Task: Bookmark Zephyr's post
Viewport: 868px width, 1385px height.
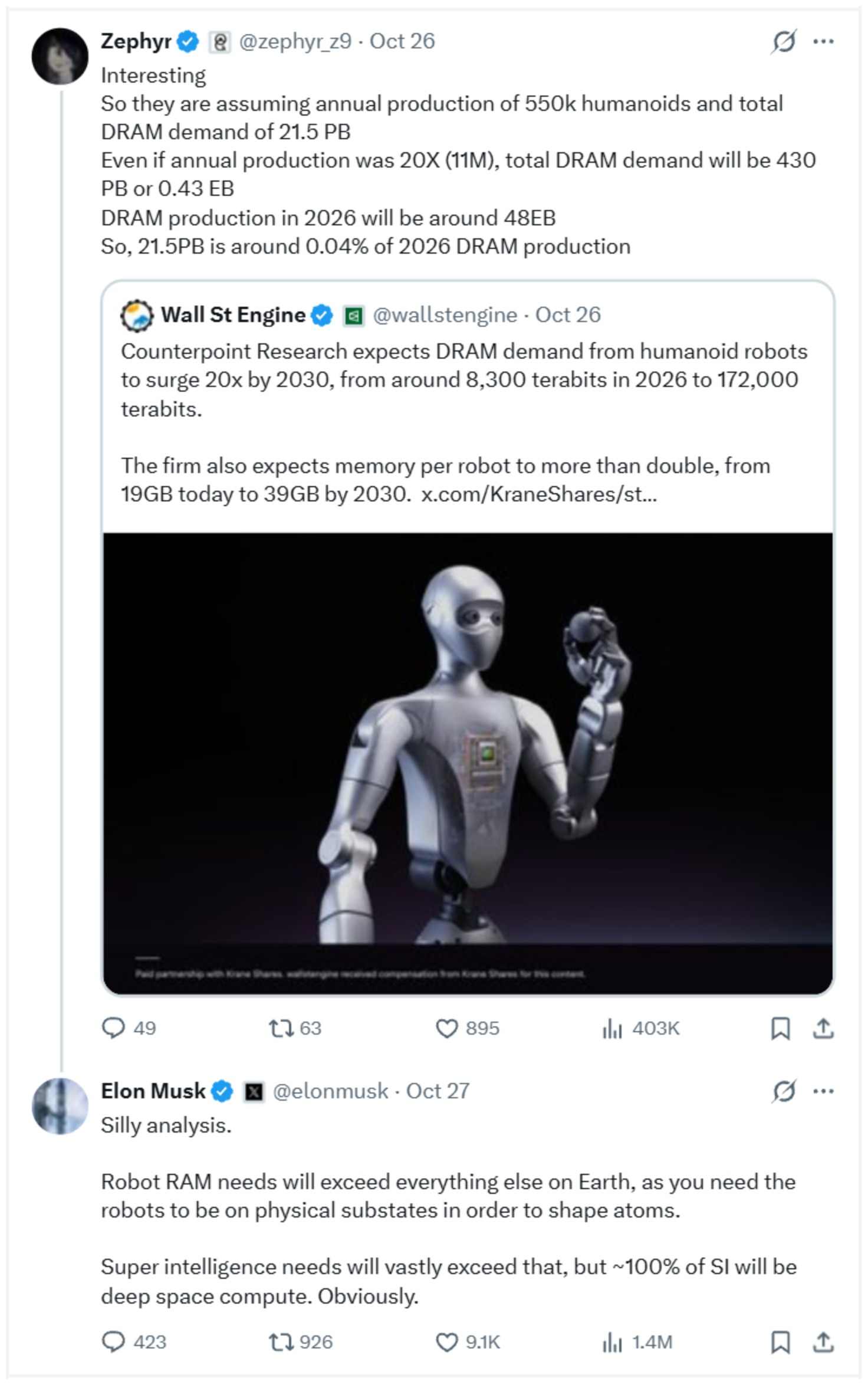Action: [780, 1028]
